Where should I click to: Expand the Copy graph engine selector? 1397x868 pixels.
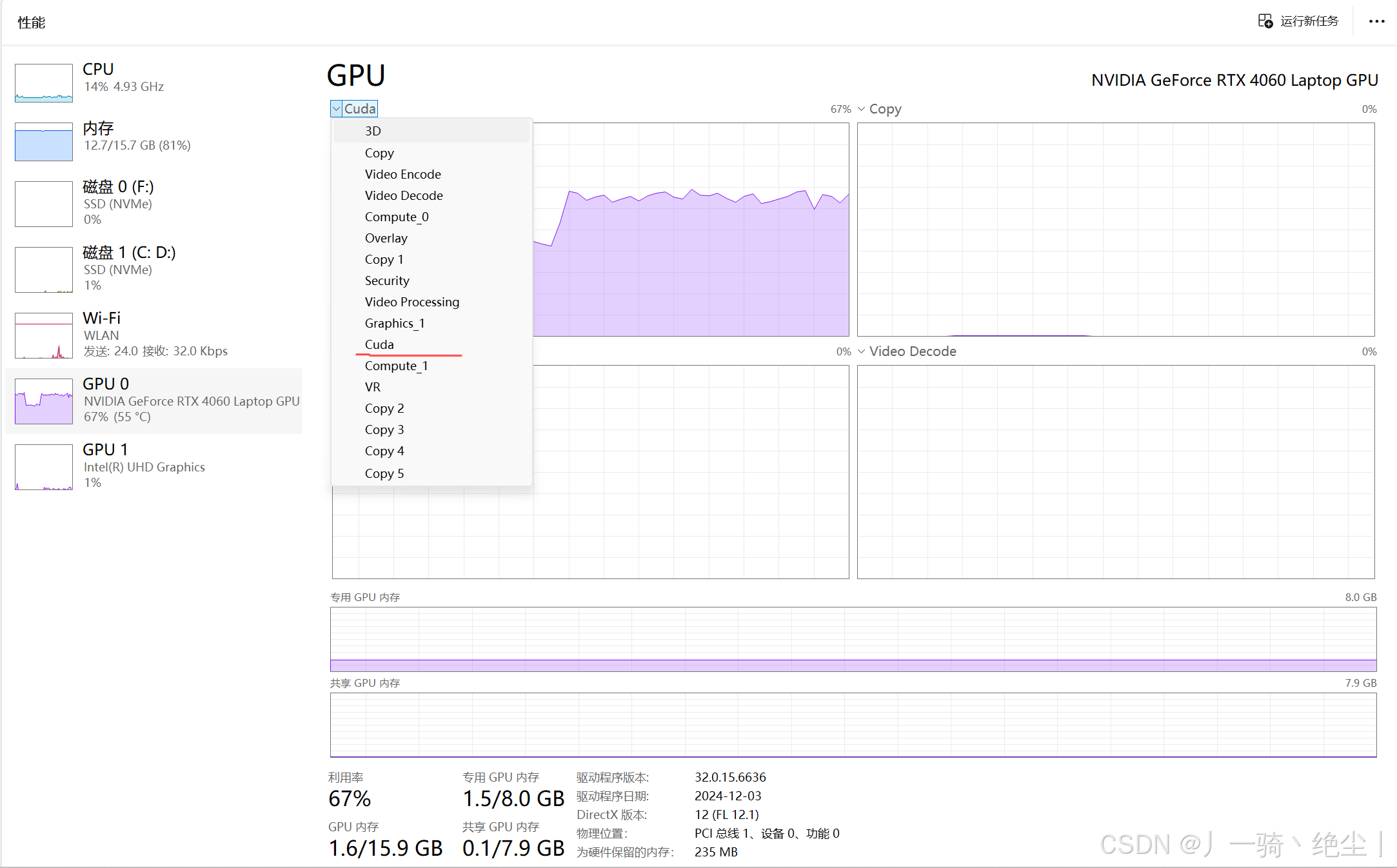(x=862, y=108)
